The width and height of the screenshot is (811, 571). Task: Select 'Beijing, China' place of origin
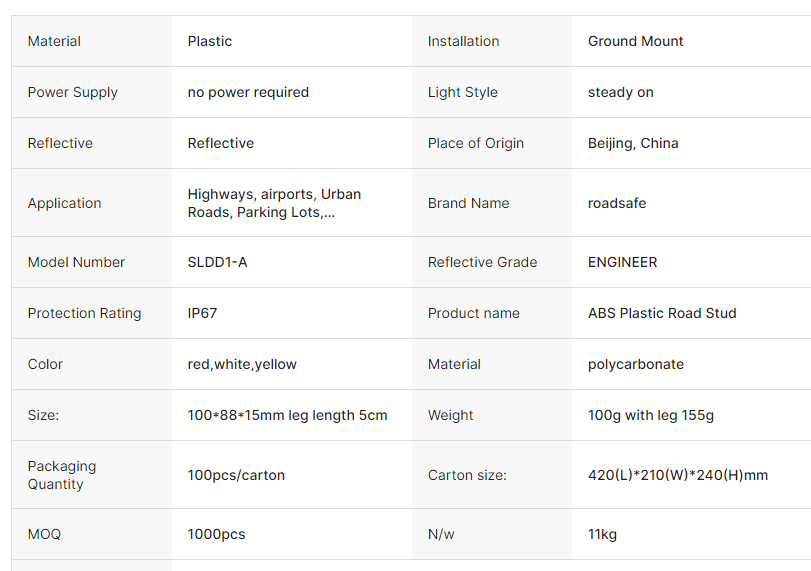(x=633, y=143)
